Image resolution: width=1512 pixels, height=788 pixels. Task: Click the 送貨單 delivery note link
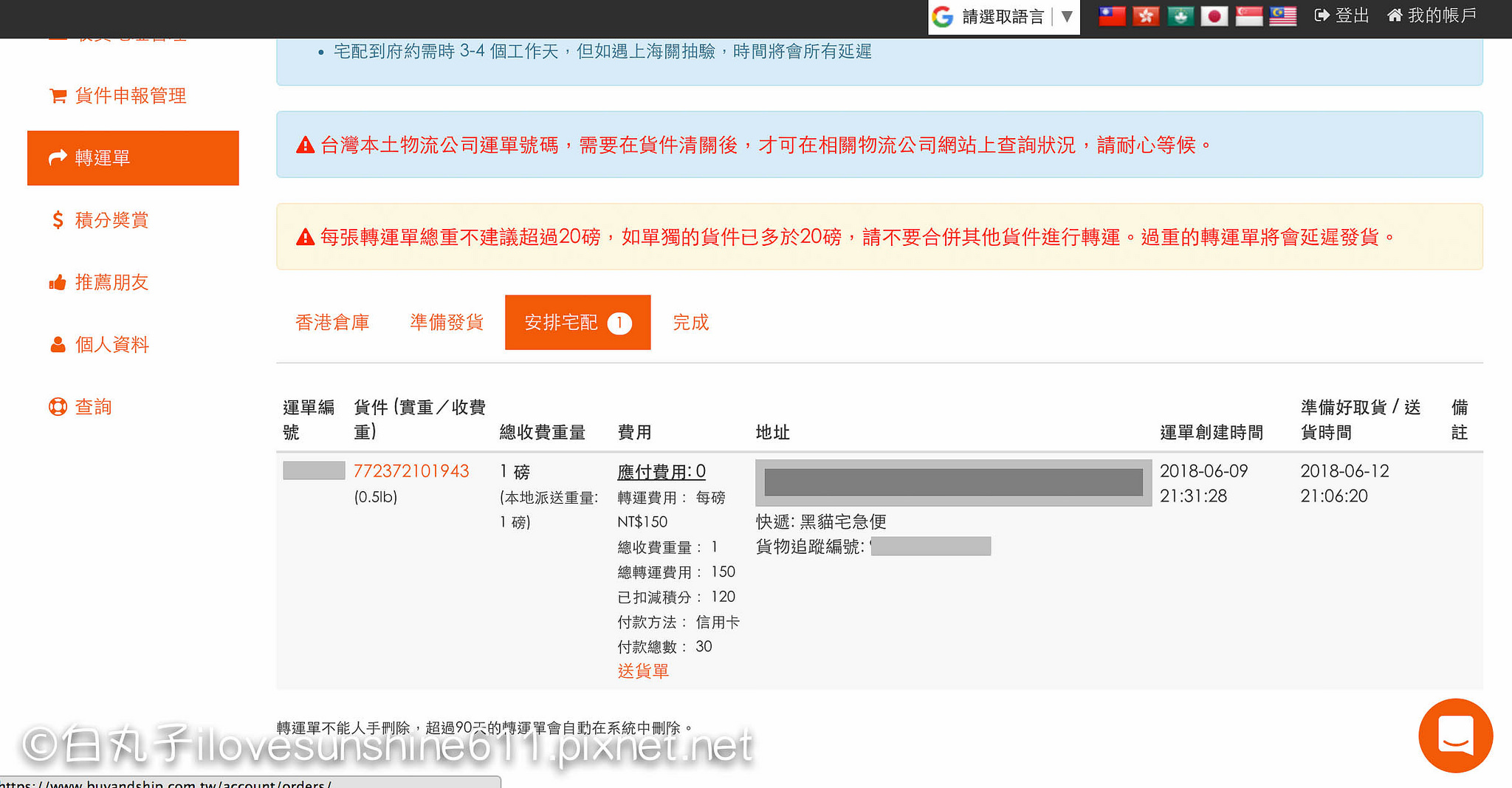[x=643, y=671]
